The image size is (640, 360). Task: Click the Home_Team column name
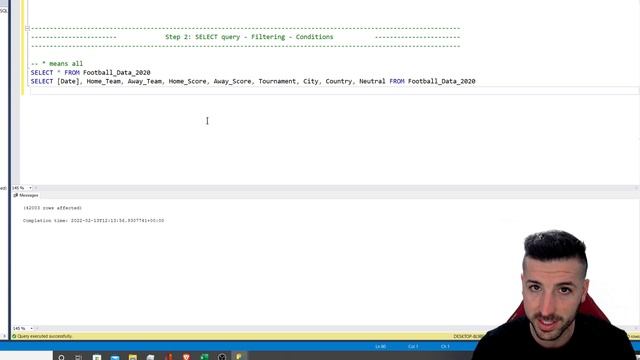pos(104,81)
